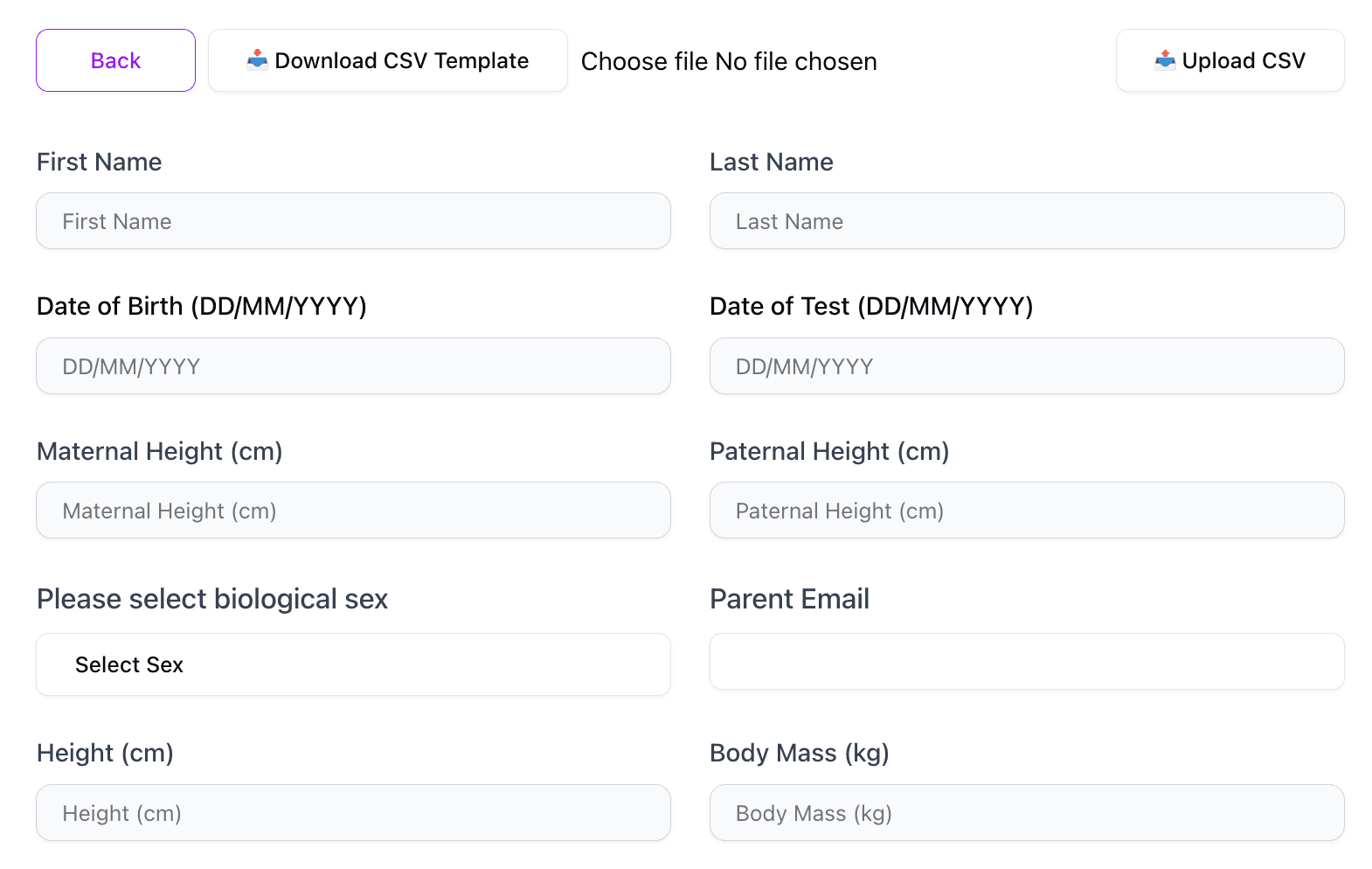Click the 'Parent Email' label text
Screen dimensions: 1372x869
[789, 599]
